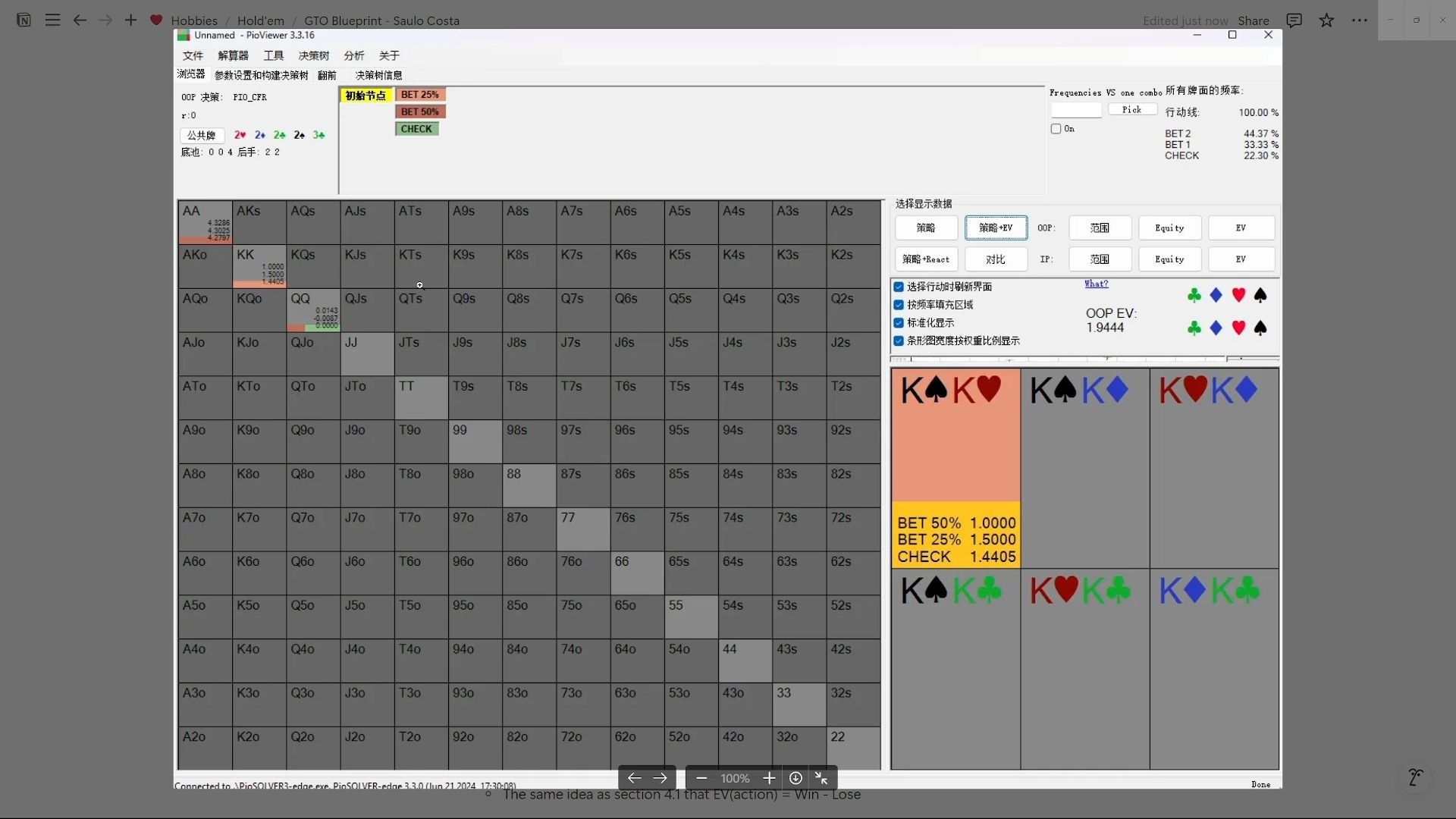Select the upper-row blue diamond suit filter
Image resolution: width=1456 pixels, height=819 pixels.
(1216, 295)
